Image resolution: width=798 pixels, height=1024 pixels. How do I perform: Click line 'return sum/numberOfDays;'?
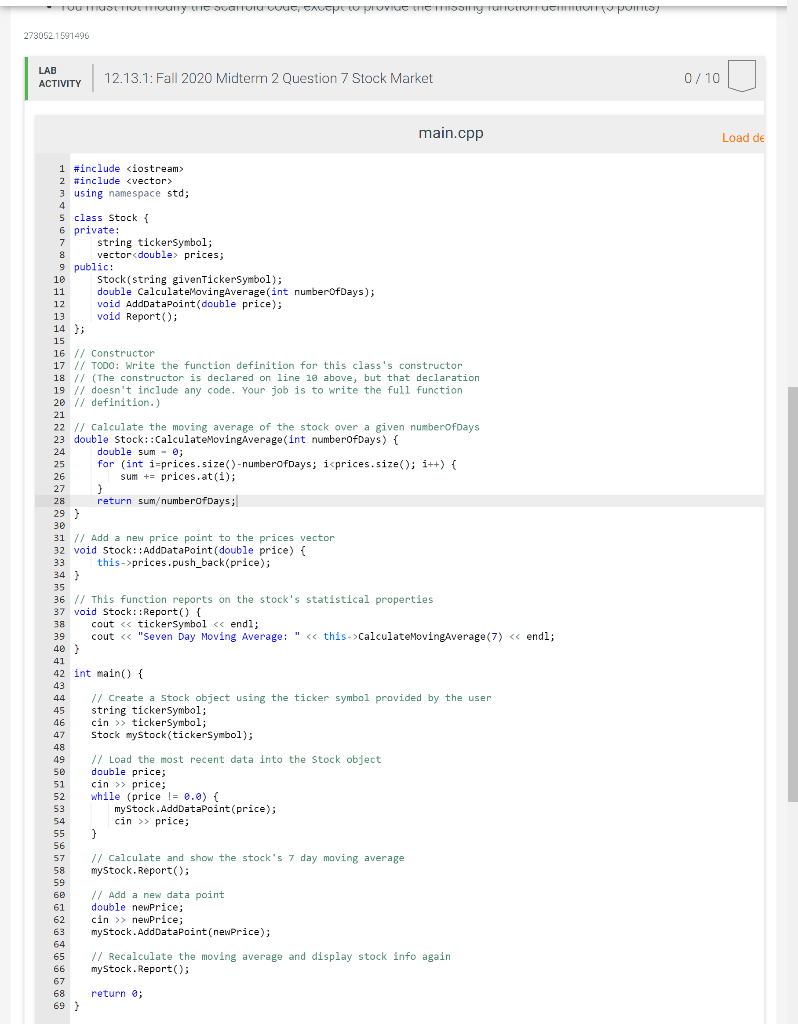(x=167, y=501)
